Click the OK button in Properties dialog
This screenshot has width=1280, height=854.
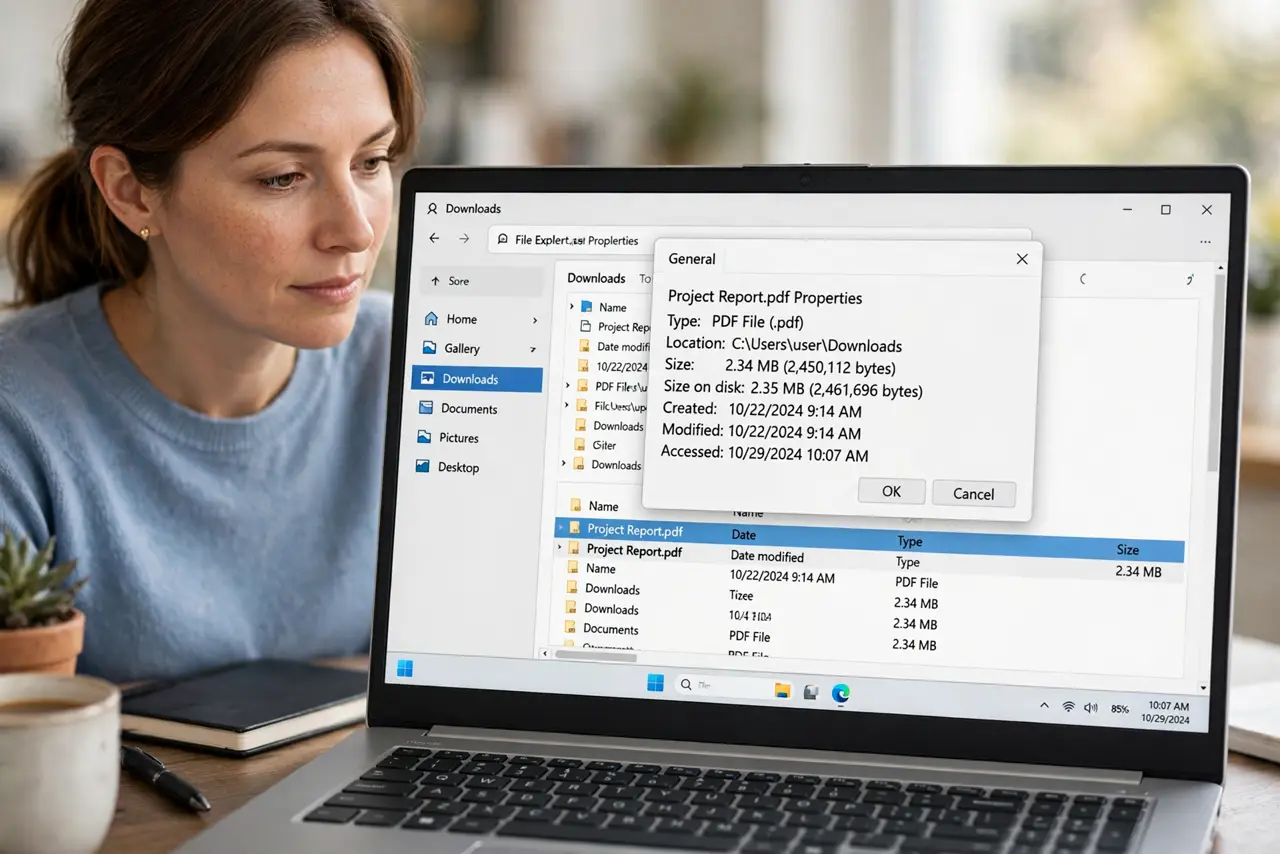[891, 491]
